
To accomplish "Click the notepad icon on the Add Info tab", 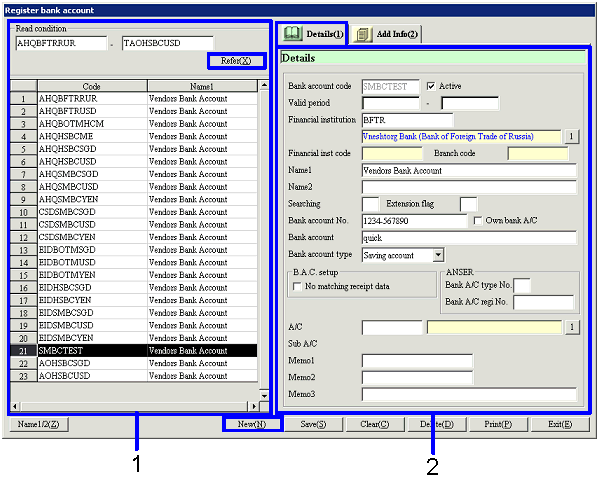I will tap(362, 35).
